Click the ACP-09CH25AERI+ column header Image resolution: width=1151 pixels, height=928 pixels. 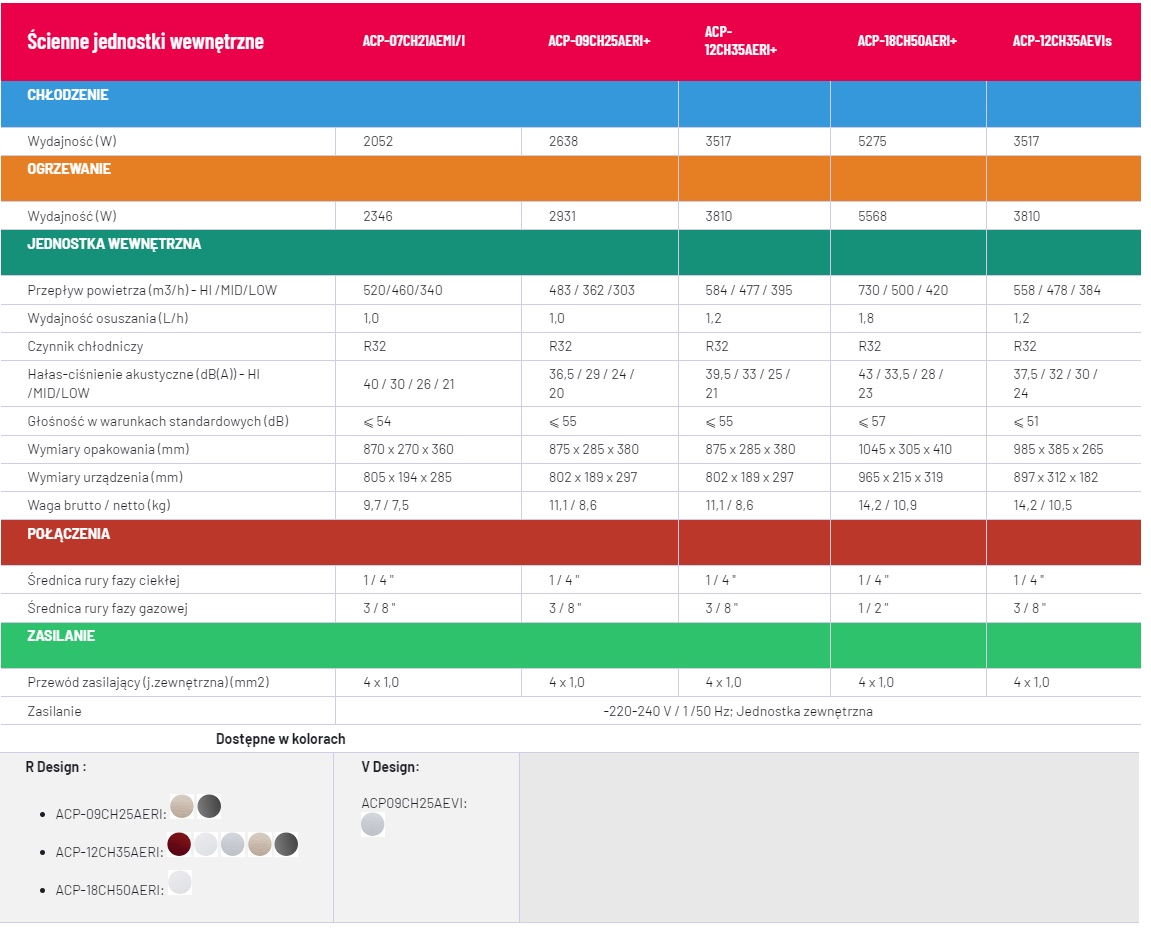599,41
